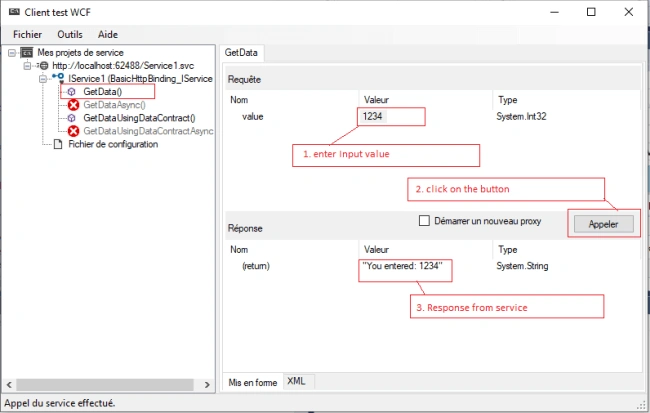650x413 pixels.
Task: Click the Nom column header in Requête
Action: 239,100
